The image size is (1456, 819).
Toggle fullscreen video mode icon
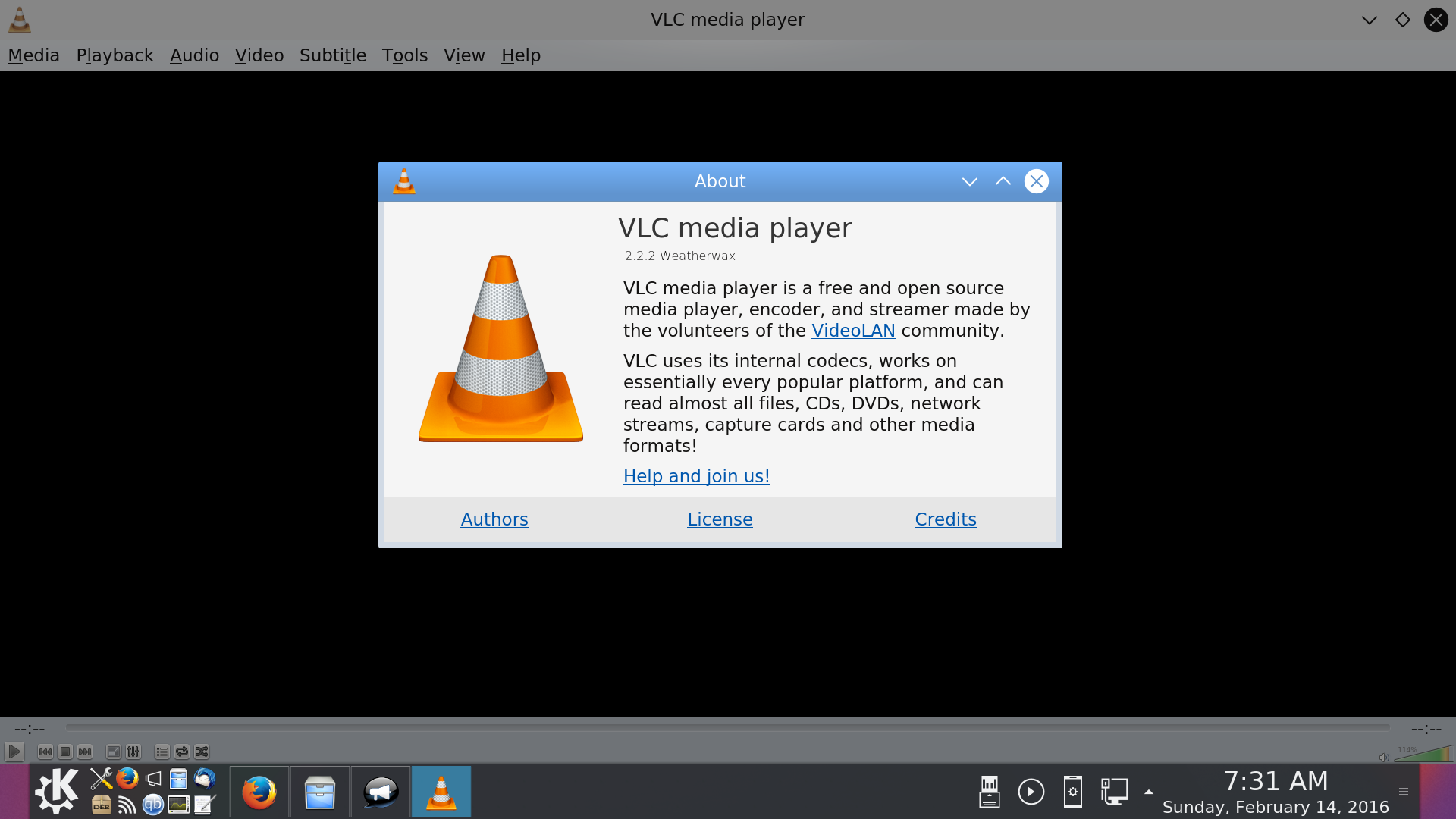(x=113, y=752)
